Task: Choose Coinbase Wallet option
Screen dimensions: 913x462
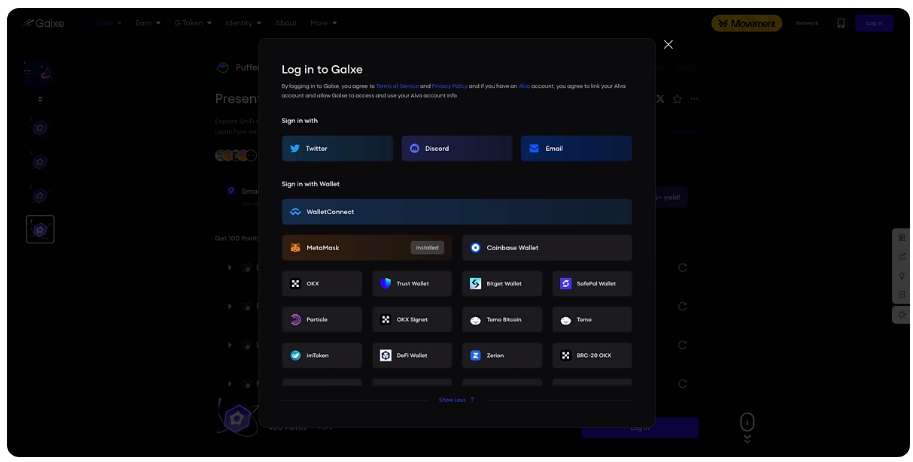Action: [x=547, y=248]
